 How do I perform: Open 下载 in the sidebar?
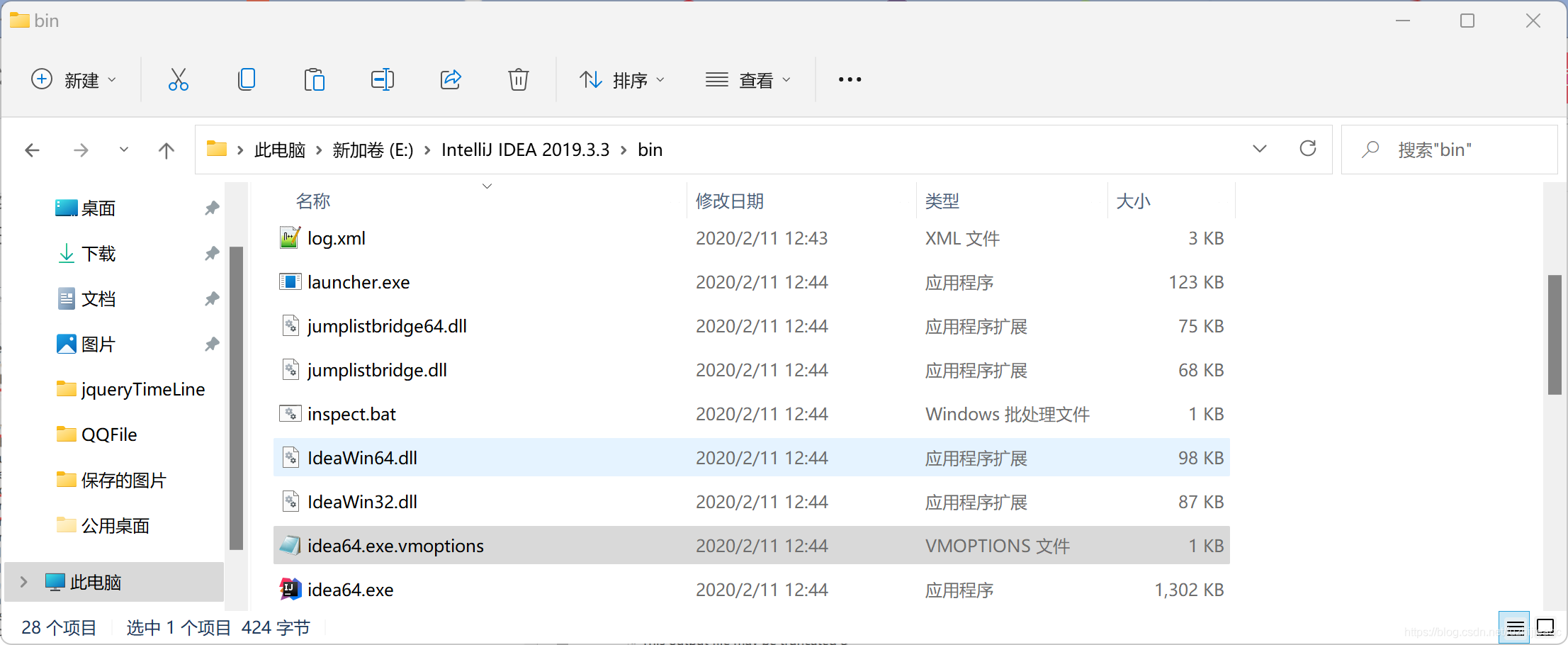coord(98,253)
